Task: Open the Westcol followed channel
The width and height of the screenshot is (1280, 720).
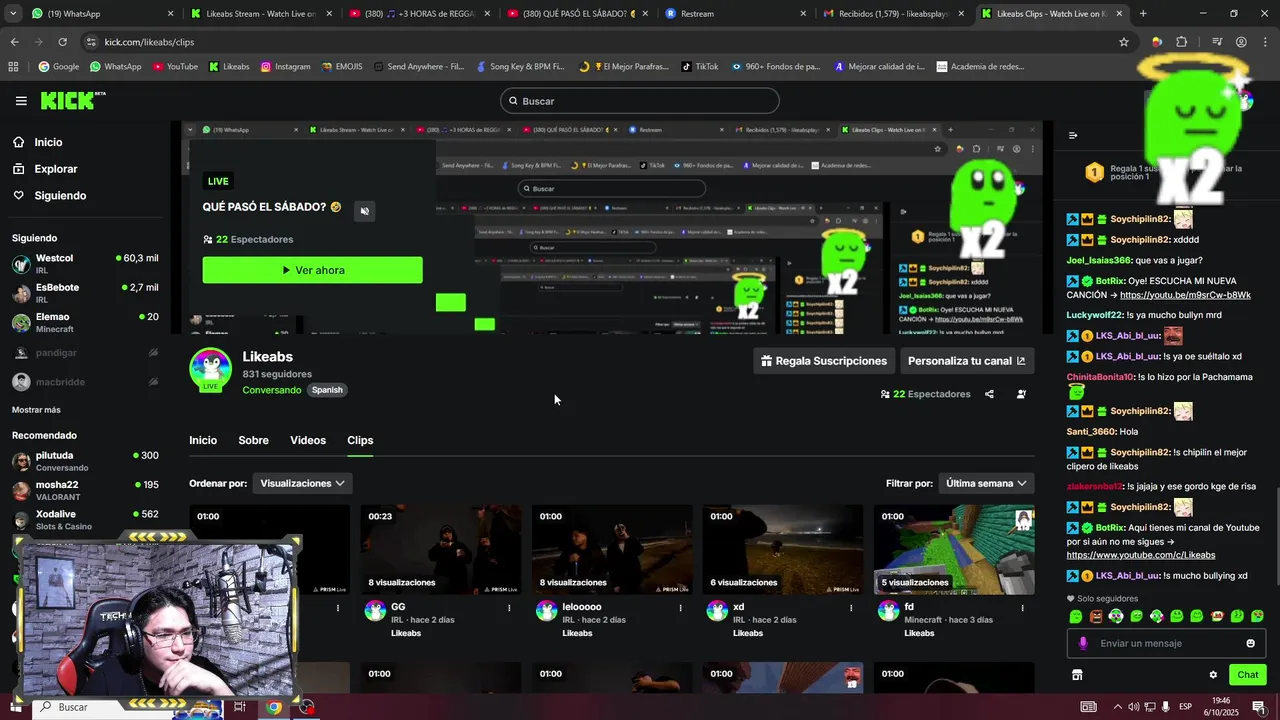Action: click(85, 264)
